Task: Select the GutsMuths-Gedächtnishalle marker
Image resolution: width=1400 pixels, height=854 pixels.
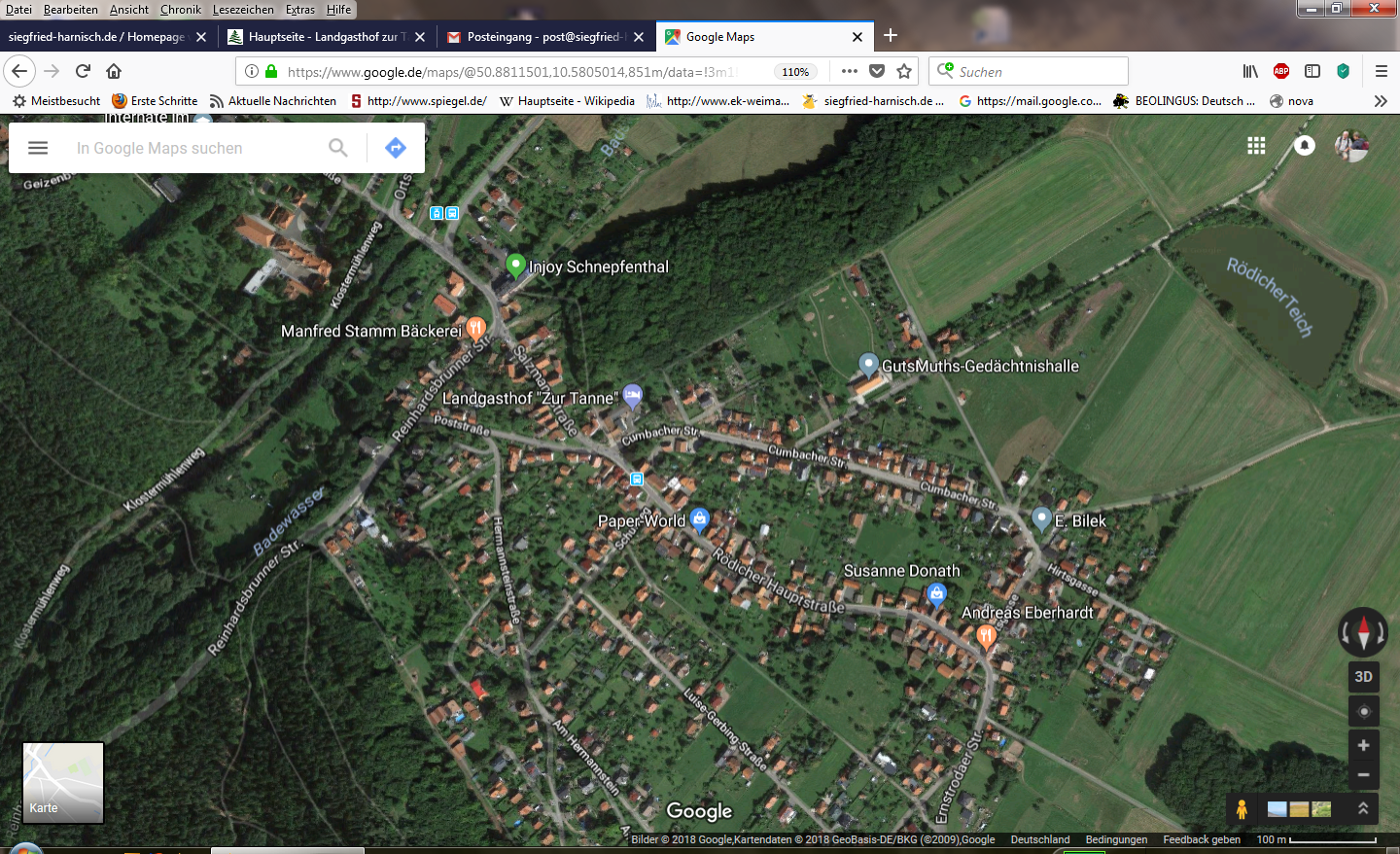Action: click(869, 365)
